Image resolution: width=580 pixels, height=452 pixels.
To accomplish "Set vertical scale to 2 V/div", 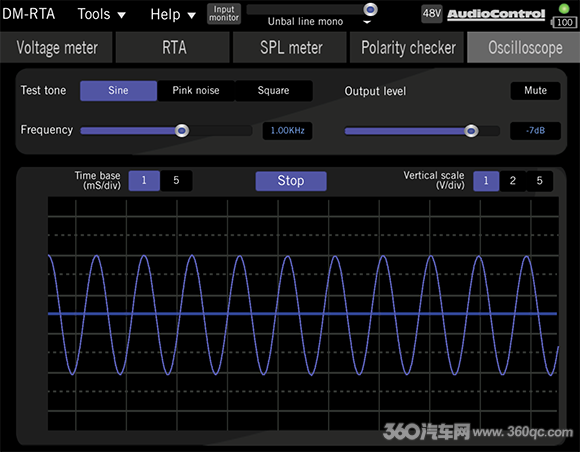I will point(513,181).
